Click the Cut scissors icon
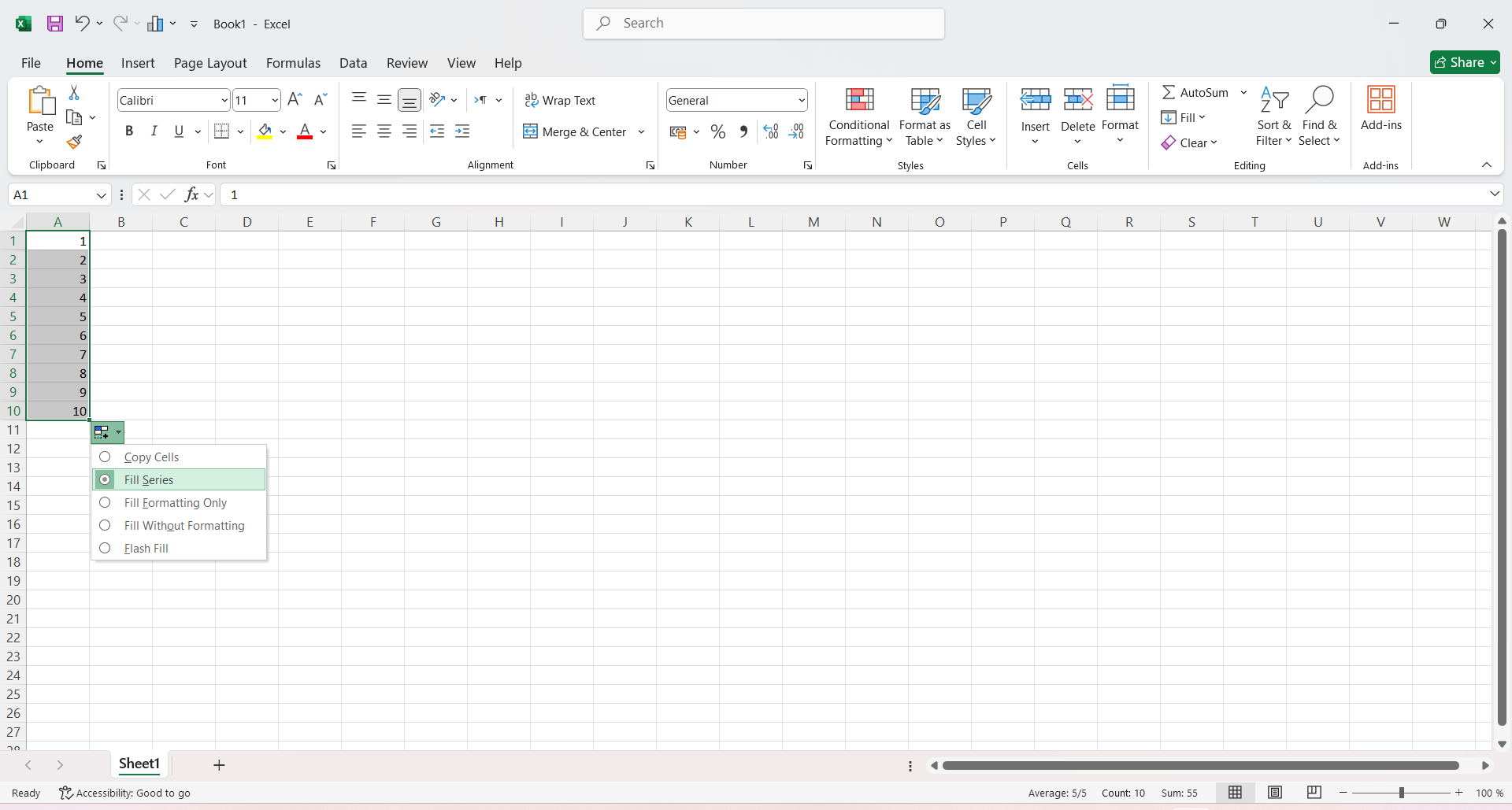The width and height of the screenshot is (1512, 810). click(x=74, y=93)
